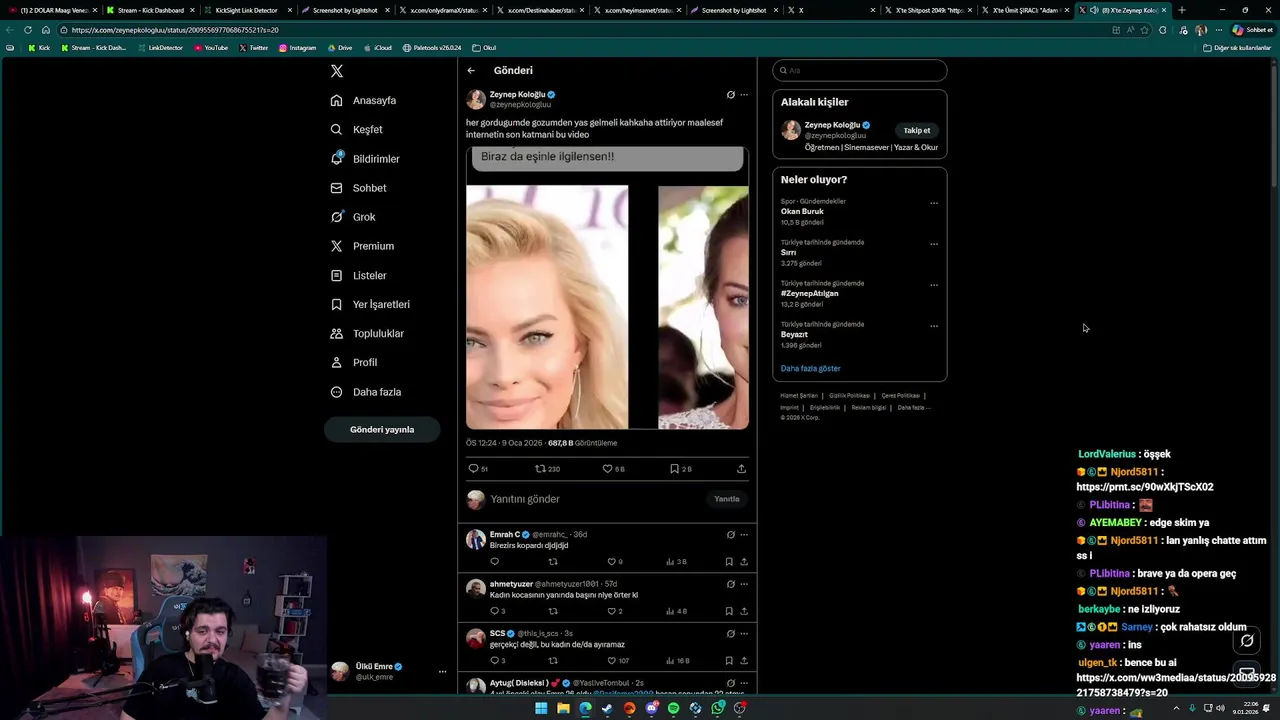Open YouTube bookmark in bookmarks bar
This screenshot has width=1280, height=720.
tap(211, 48)
